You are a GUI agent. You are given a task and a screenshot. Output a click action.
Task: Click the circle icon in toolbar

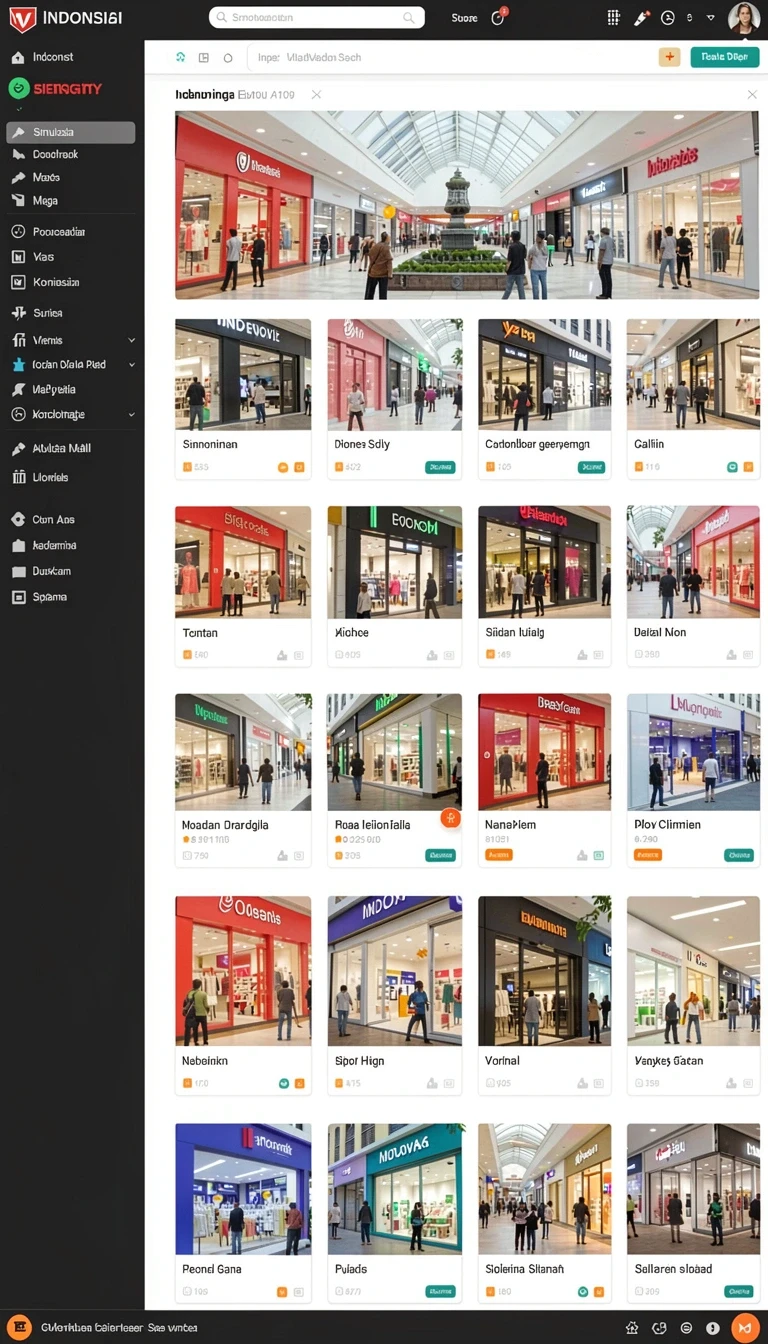click(x=228, y=58)
